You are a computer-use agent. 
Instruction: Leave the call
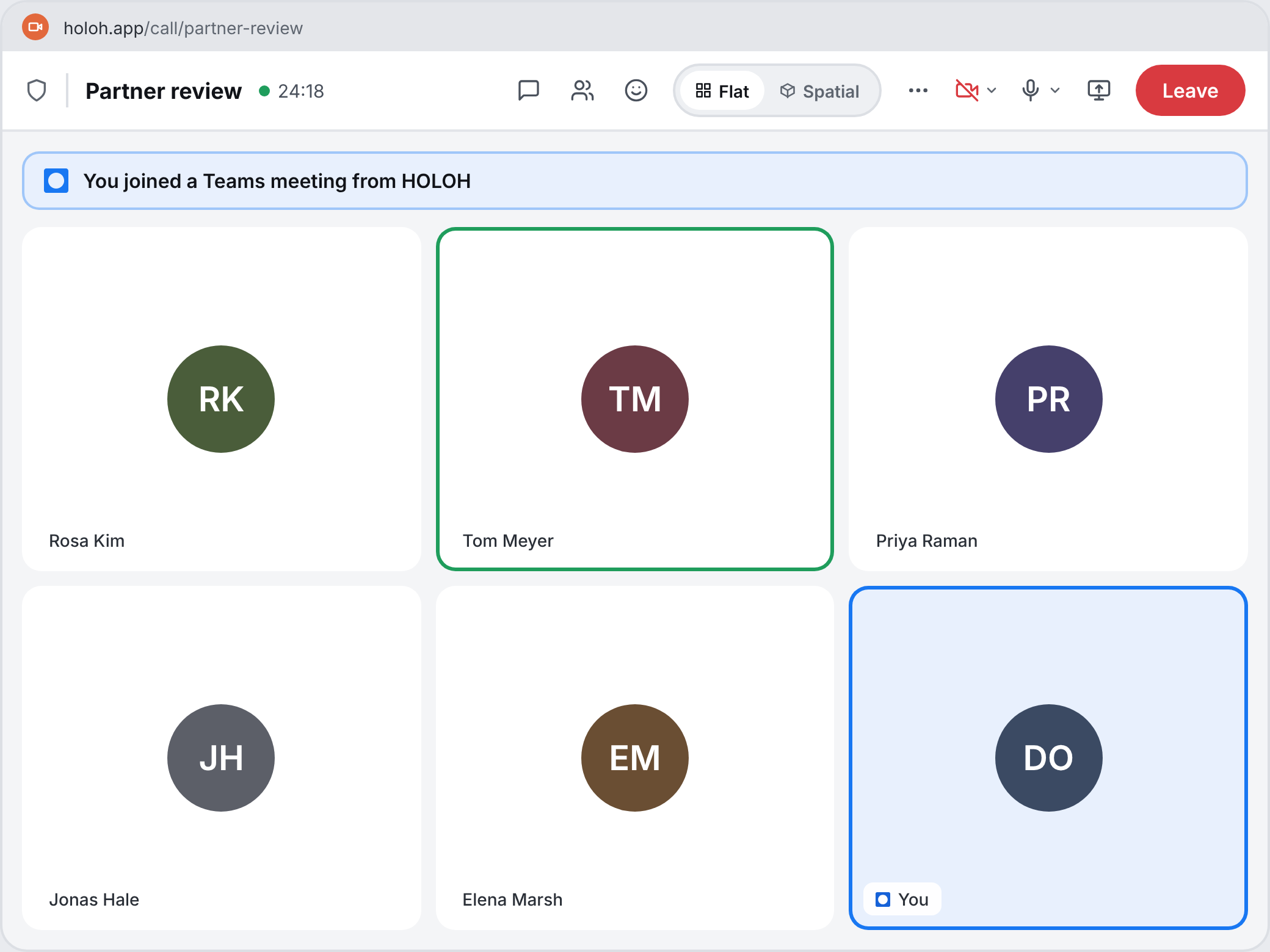[1190, 90]
